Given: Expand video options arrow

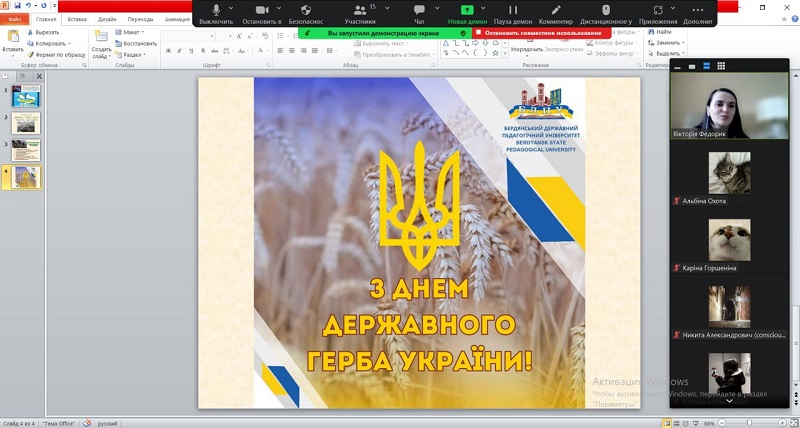Looking at the screenshot, I should pos(279,8).
